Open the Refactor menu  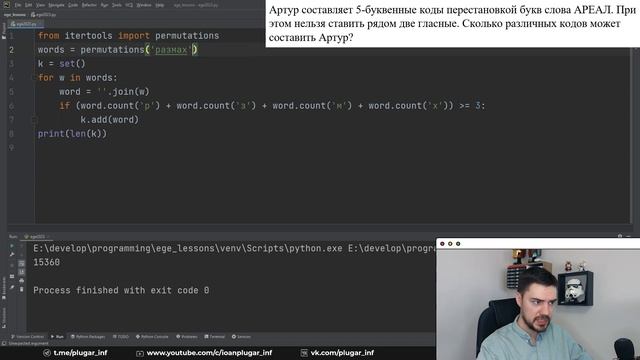coord(89,5)
